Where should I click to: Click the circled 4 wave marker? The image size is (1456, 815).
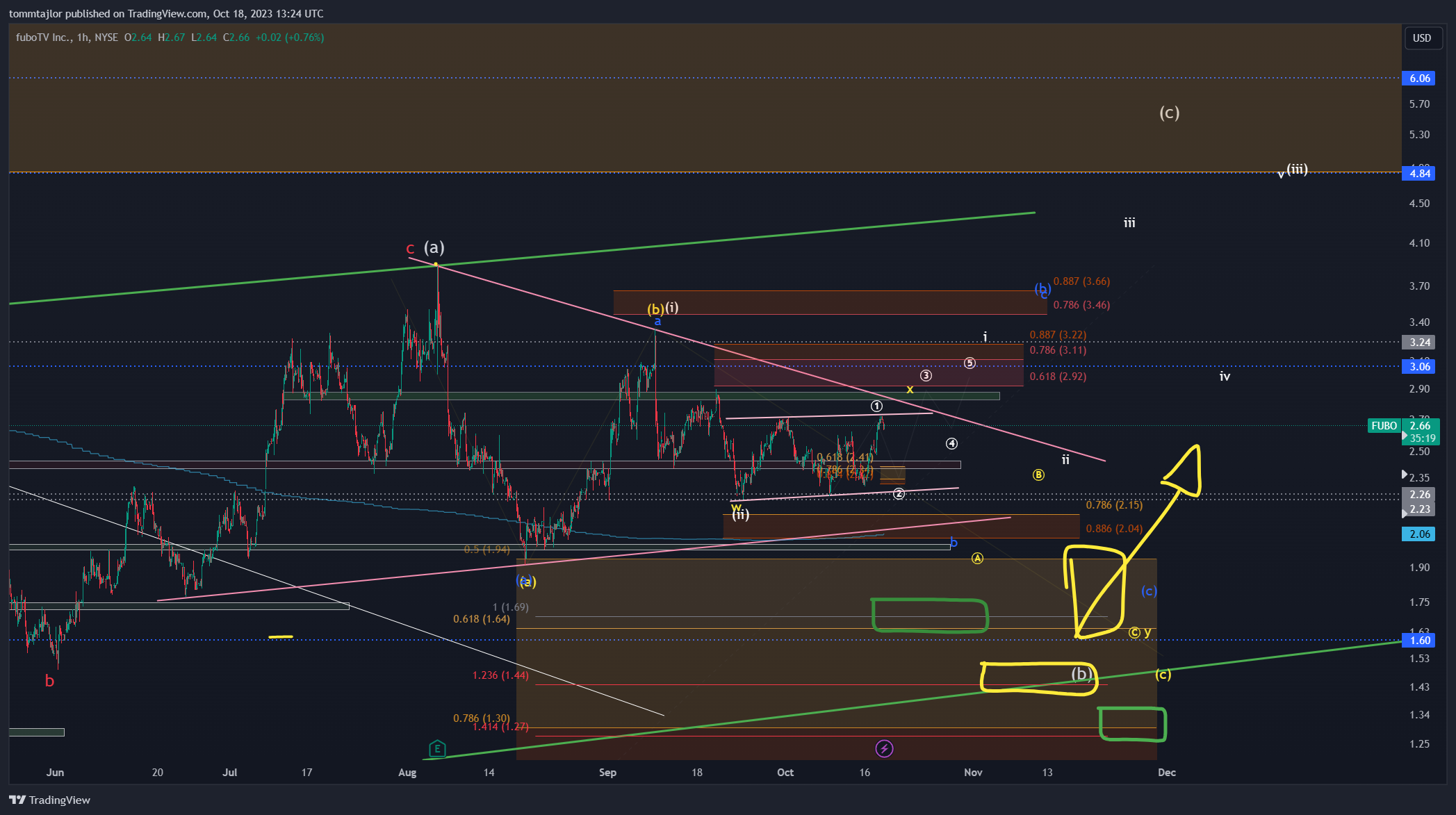951,443
